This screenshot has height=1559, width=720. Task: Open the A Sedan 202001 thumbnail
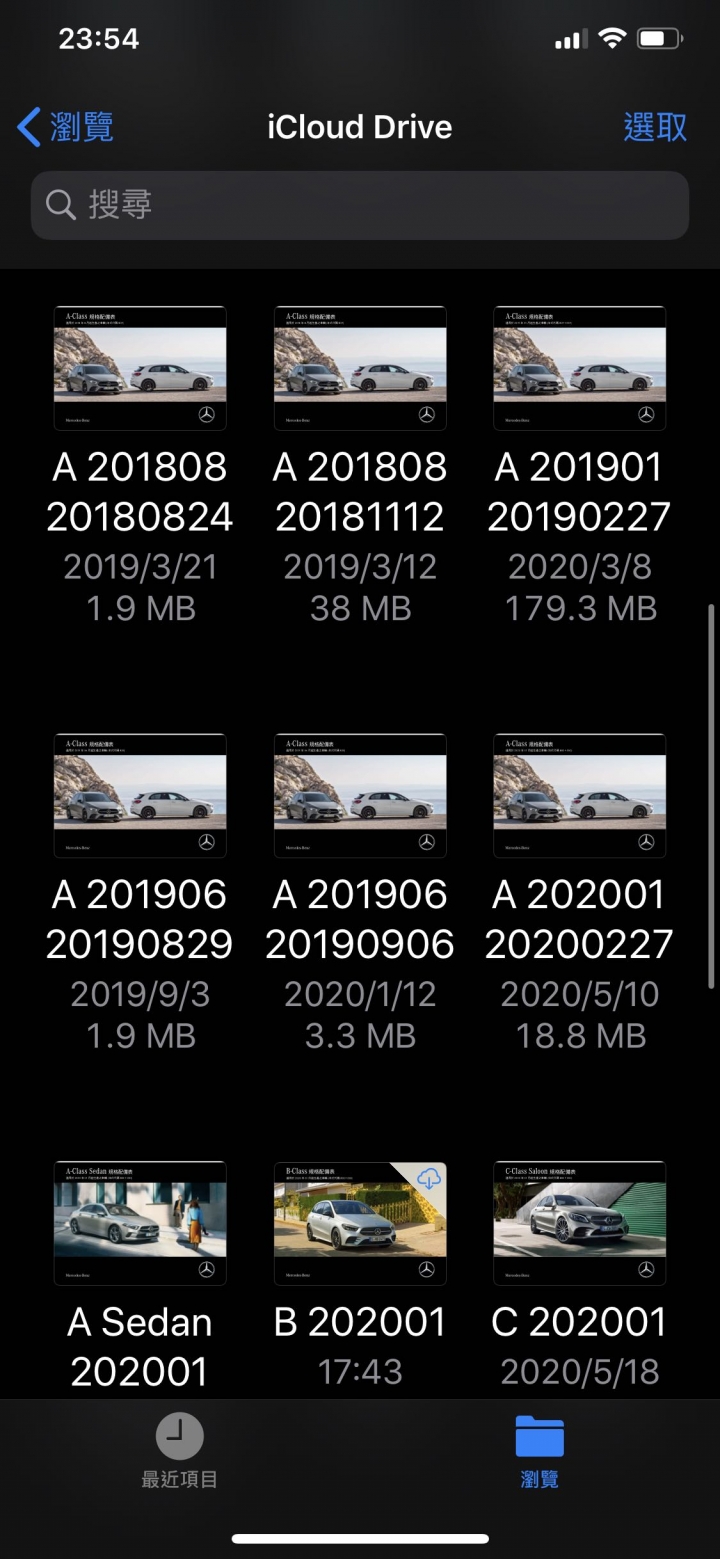click(140, 1223)
